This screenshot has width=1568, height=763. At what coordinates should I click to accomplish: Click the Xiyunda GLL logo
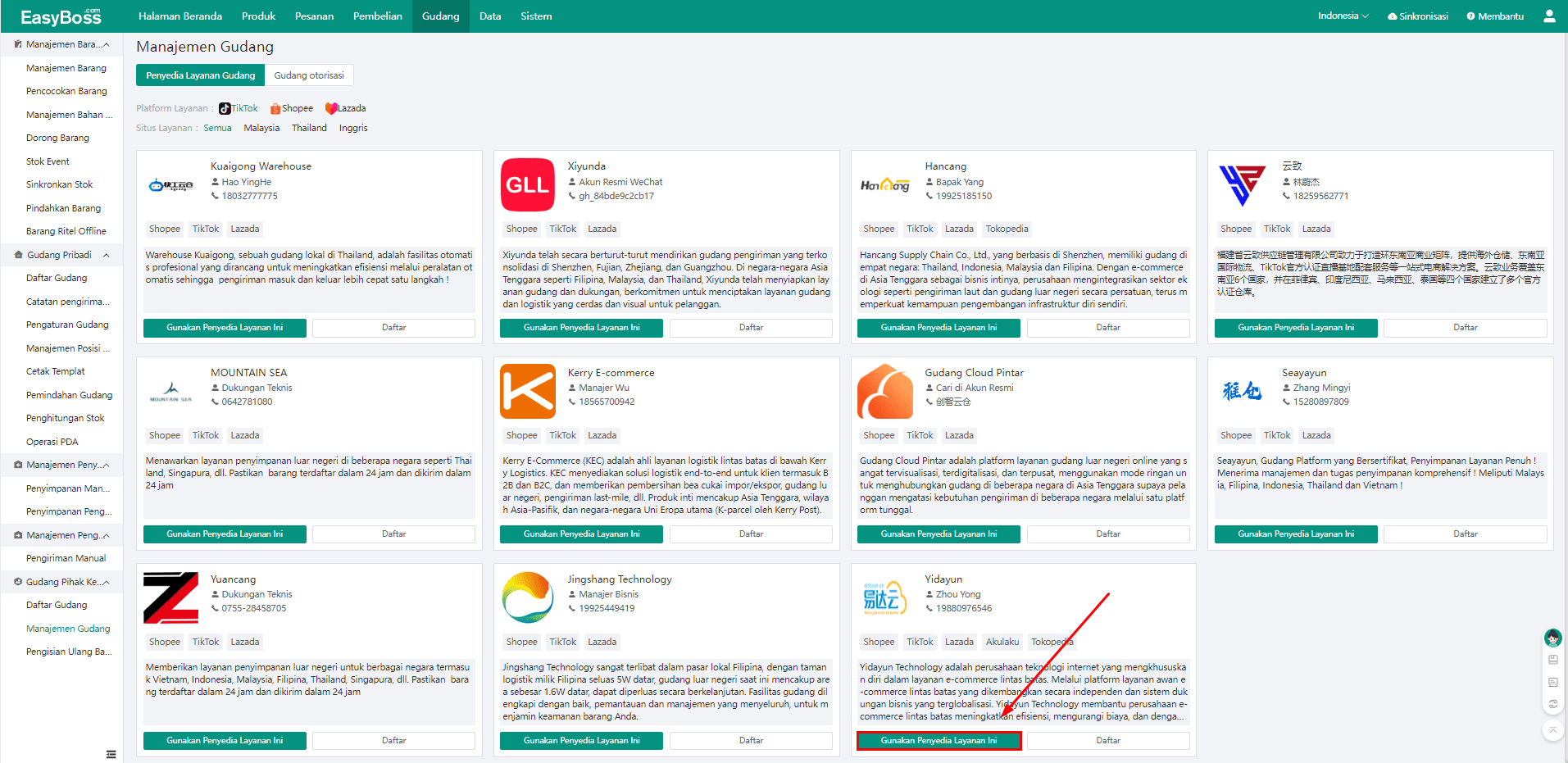(x=527, y=184)
